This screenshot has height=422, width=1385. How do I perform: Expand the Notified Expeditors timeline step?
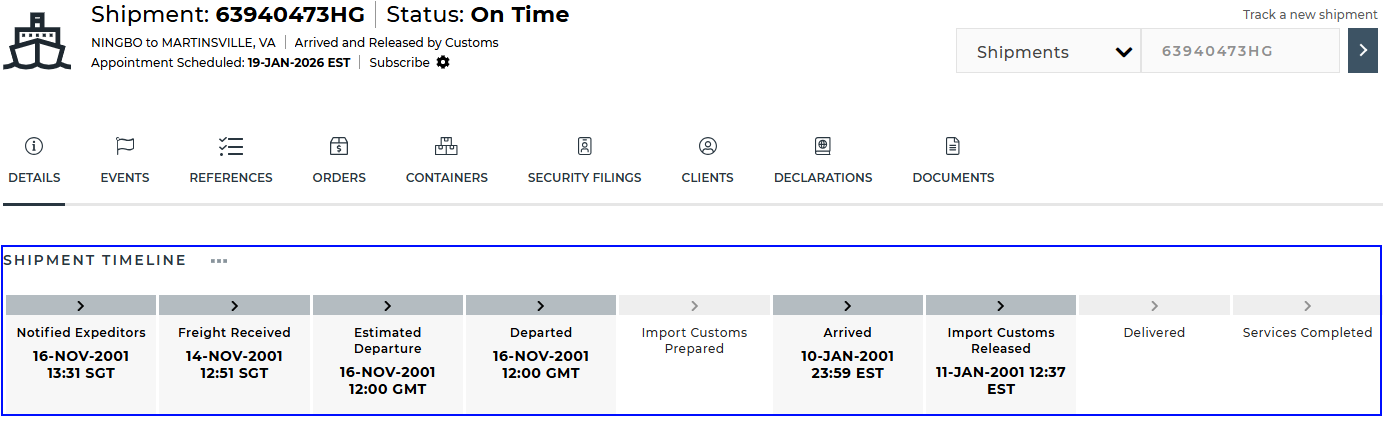pos(81,306)
